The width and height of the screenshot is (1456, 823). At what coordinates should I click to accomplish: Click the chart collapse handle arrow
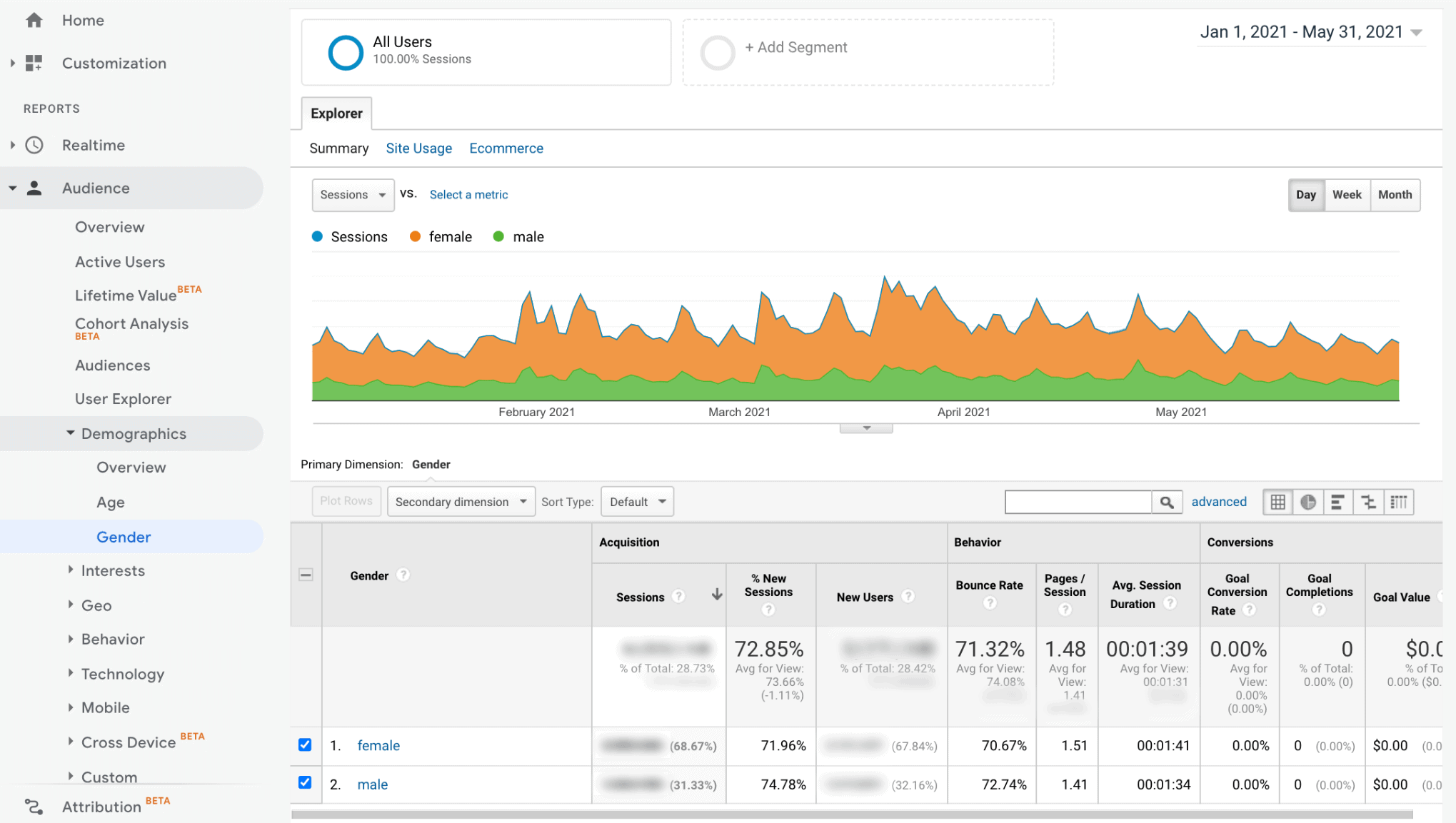click(866, 428)
